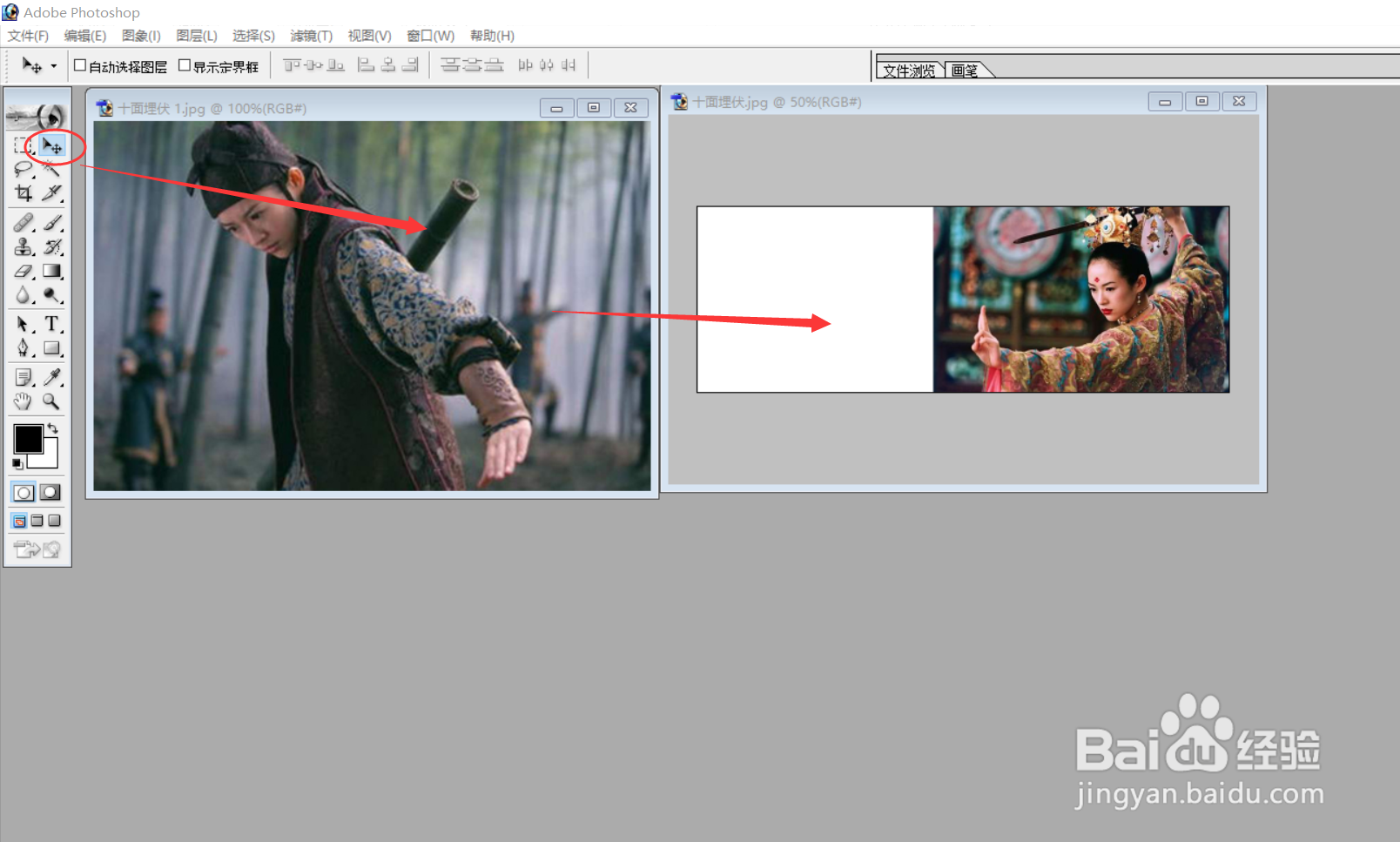Screen dimensions: 1400x842
Task: Minimize the 十面埋伏.jpg 50% document window
Action: [x=1164, y=102]
